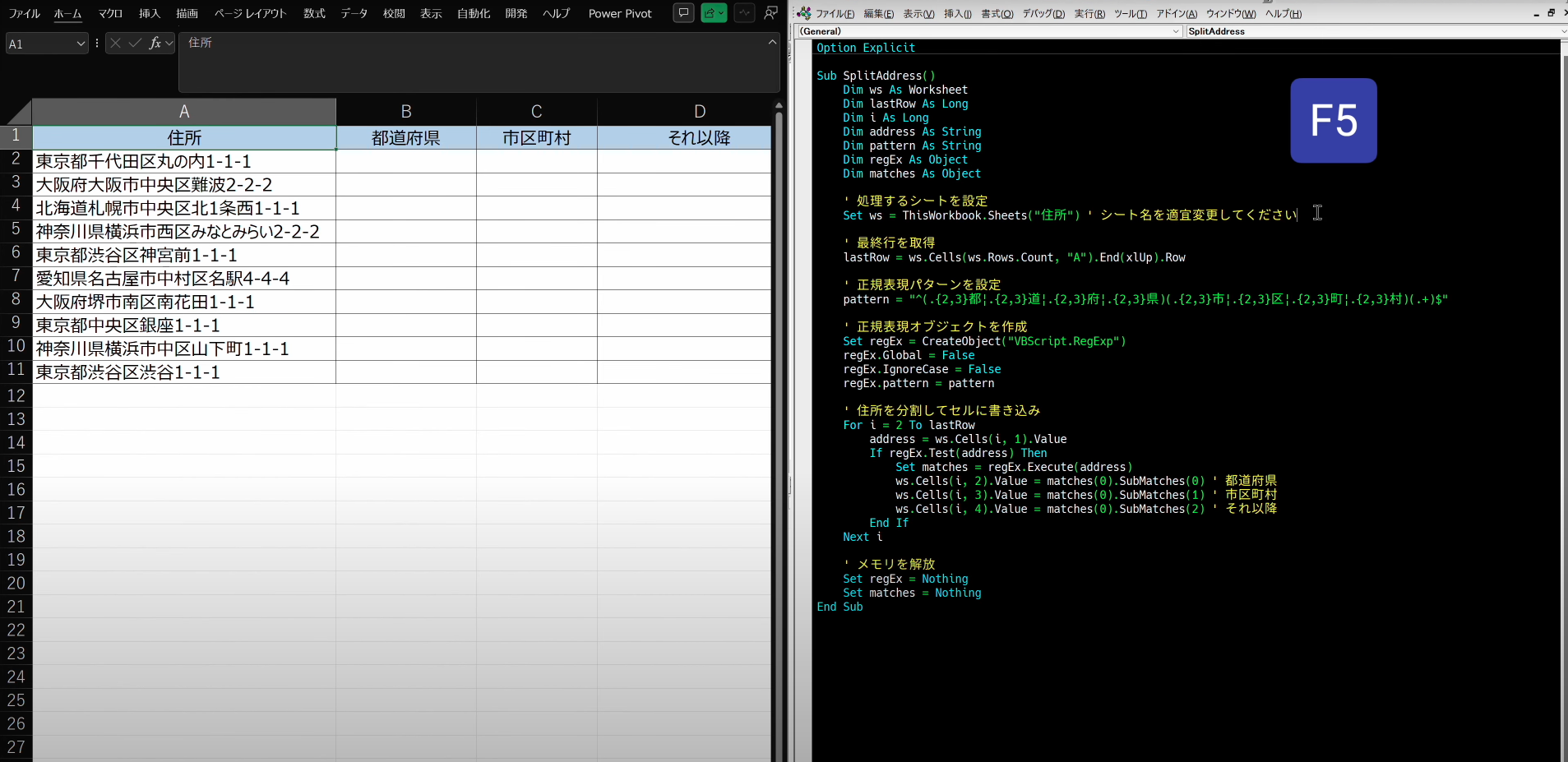This screenshot has width=1568, height=762.
Task: Select cell 愛知県名古屋市中村区名駅4-4-4
Action: [184, 278]
